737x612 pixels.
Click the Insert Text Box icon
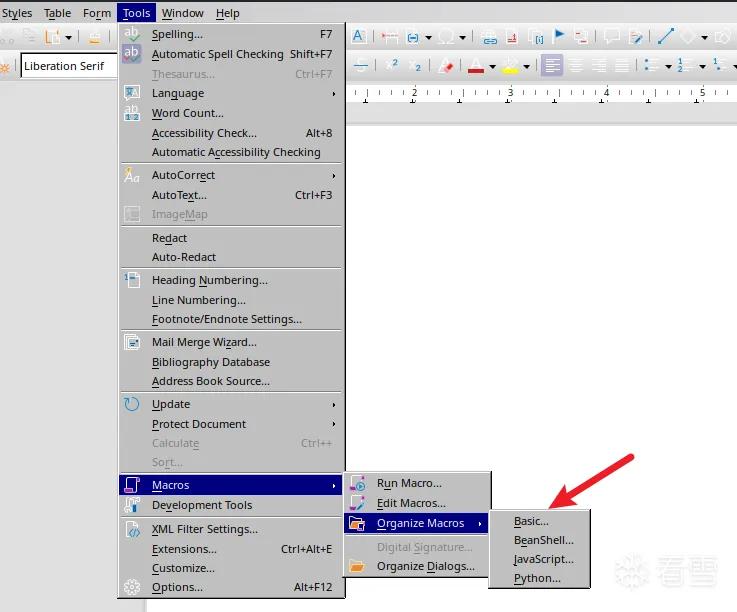pyautogui.click(x=358, y=36)
